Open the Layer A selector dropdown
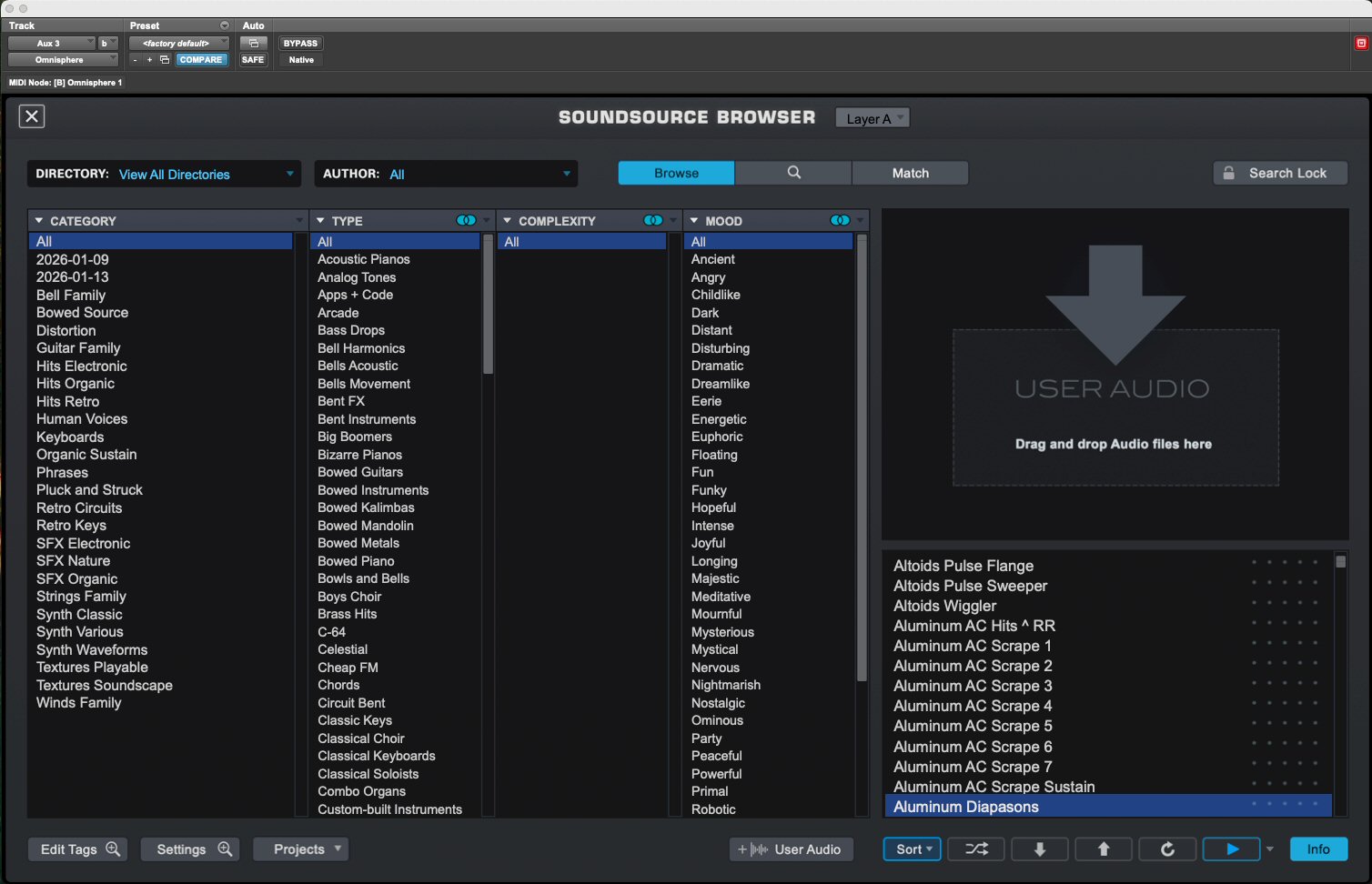Screen dimensions: 1372x884 873,118
